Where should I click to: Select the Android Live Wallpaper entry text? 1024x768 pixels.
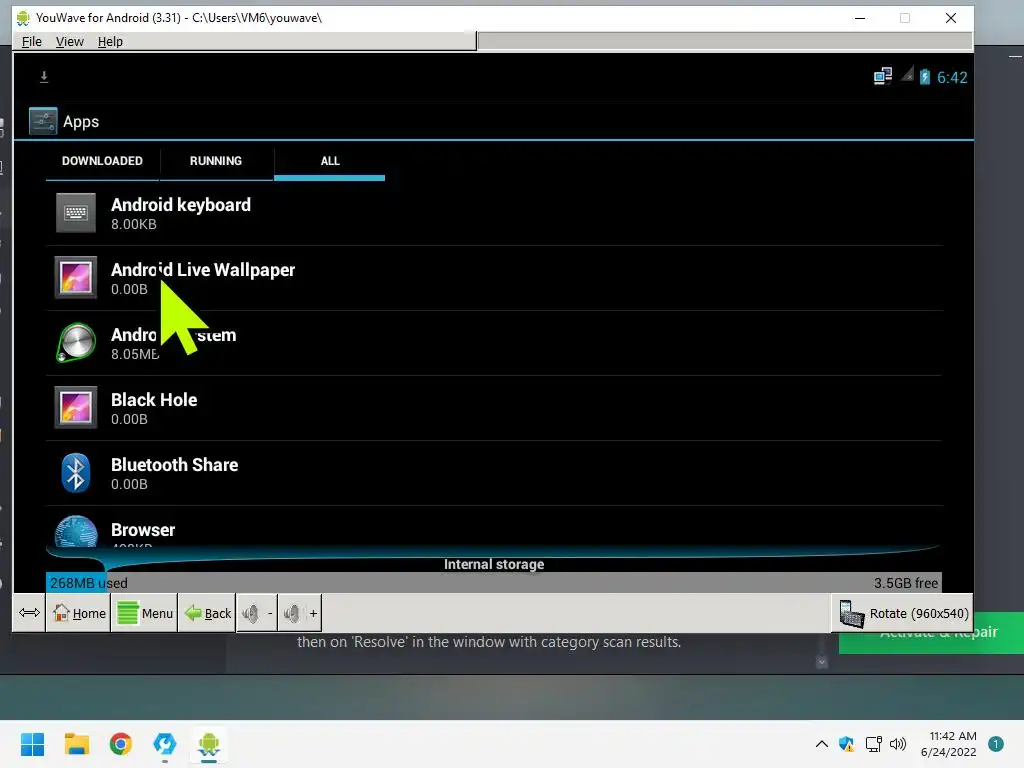tap(203, 270)
